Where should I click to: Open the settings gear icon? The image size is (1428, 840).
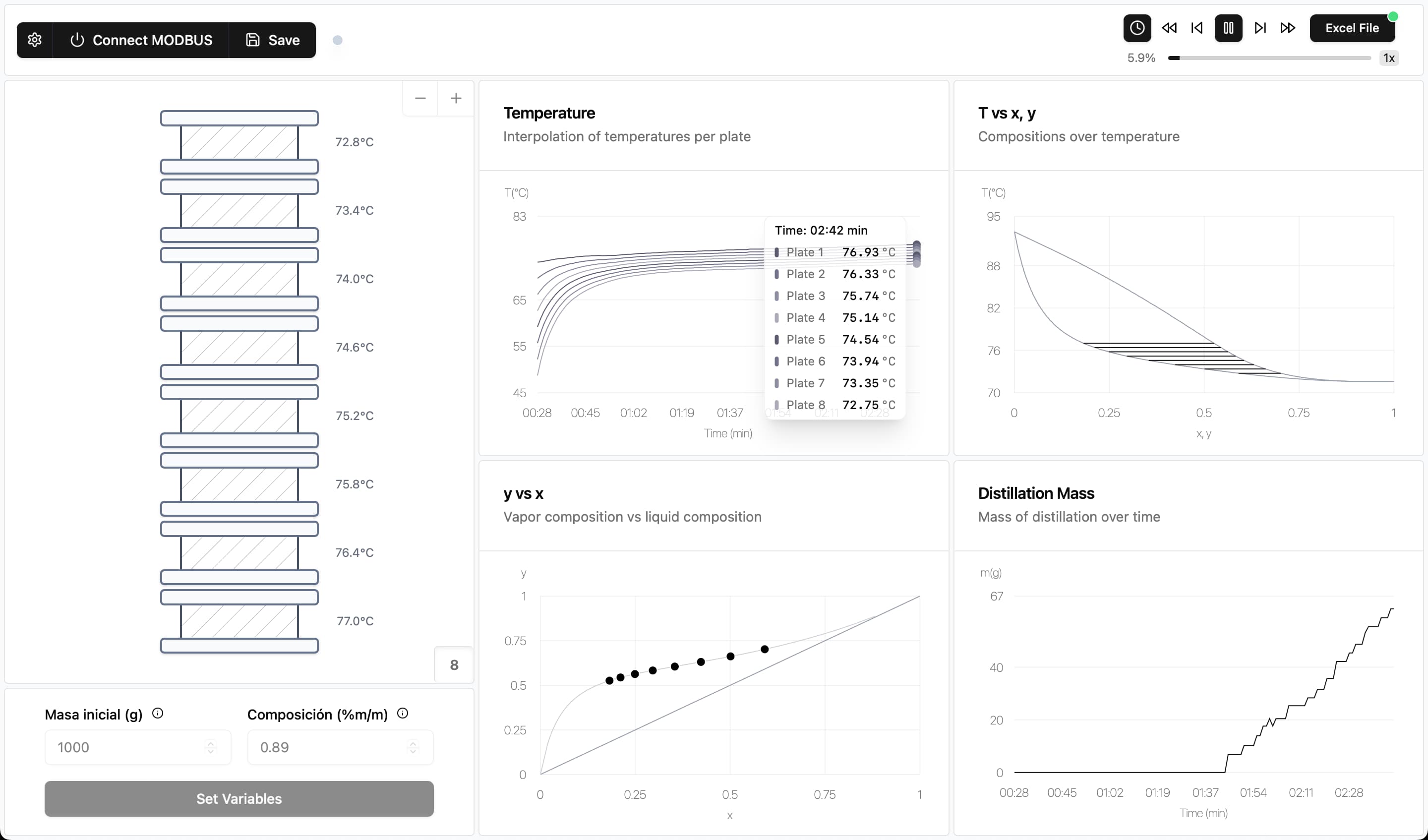pyautogui.click(x=35, y=40)
